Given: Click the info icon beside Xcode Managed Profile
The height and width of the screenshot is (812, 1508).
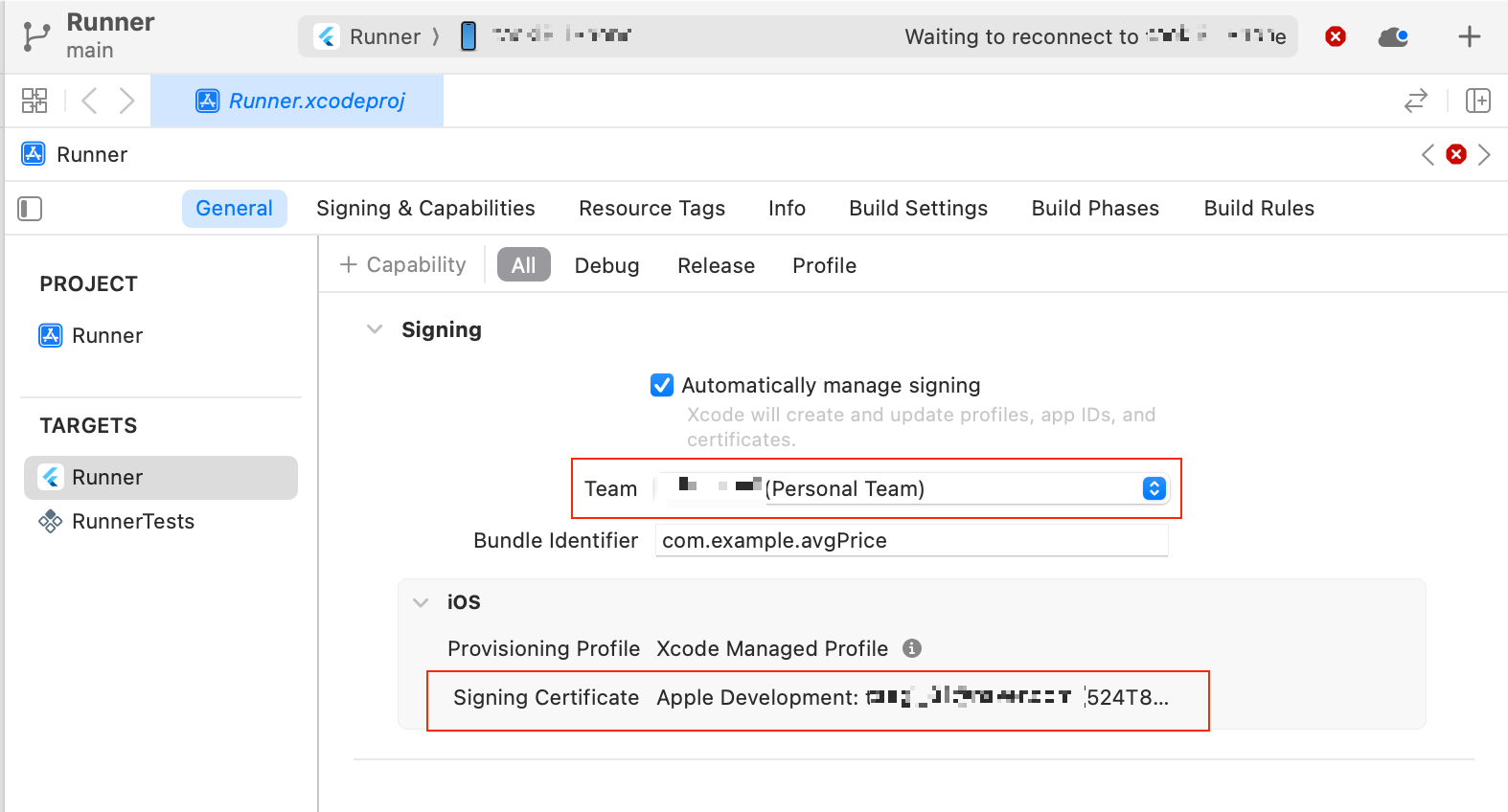Looking at the screenshot, I should (912, 648).
